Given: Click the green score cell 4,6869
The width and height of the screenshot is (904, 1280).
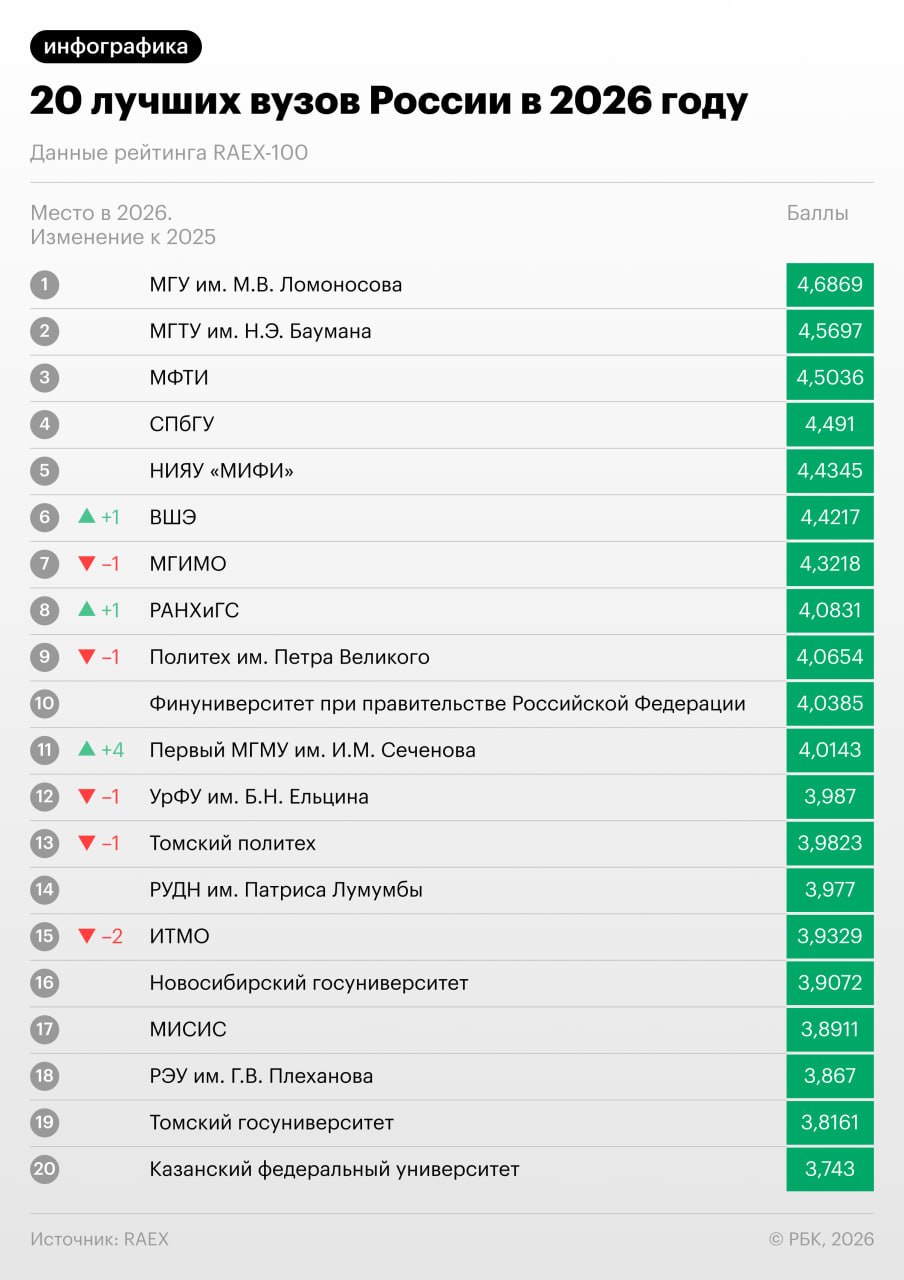Looking at the screenshot, I should coord(830,285).
